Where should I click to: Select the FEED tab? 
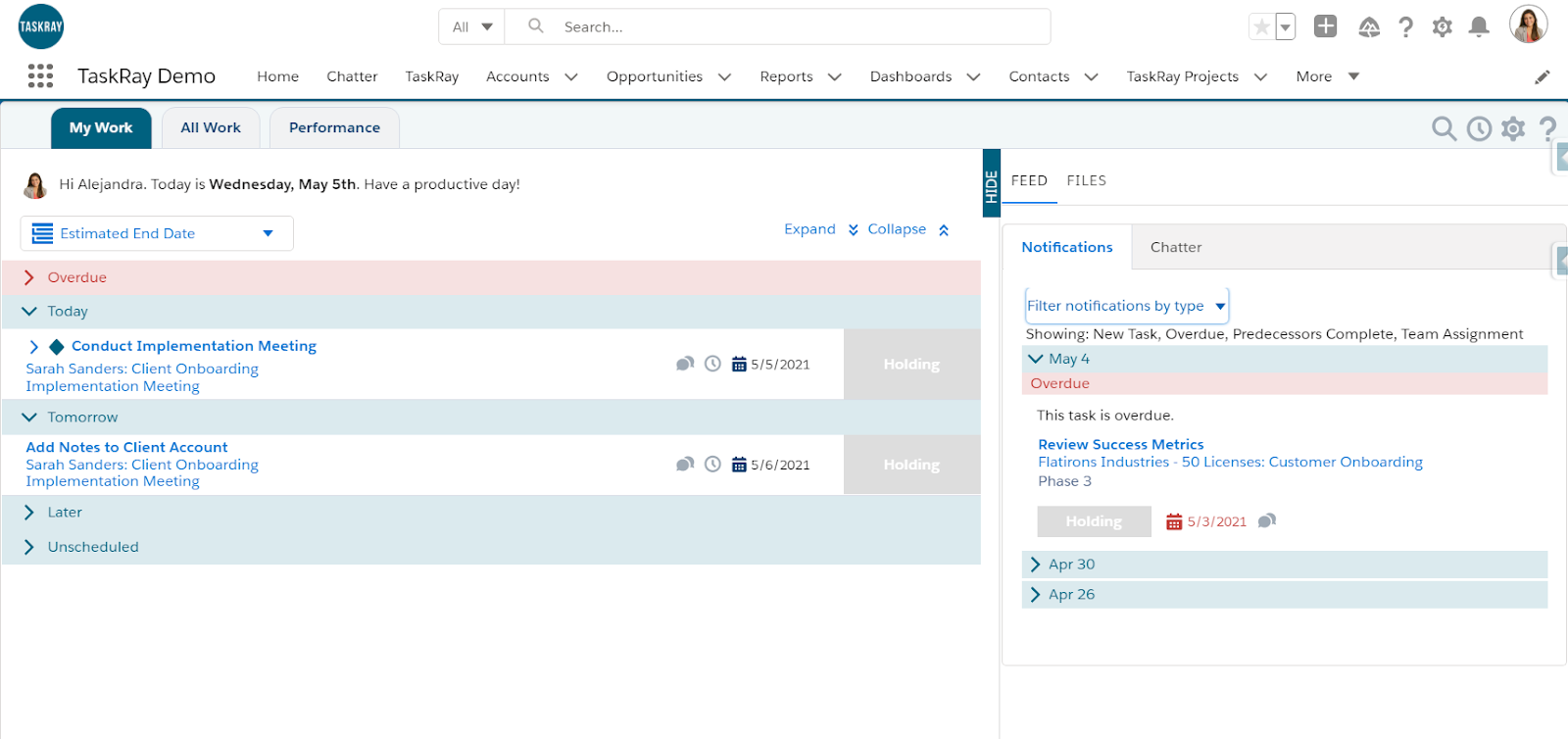[1029, 181]
